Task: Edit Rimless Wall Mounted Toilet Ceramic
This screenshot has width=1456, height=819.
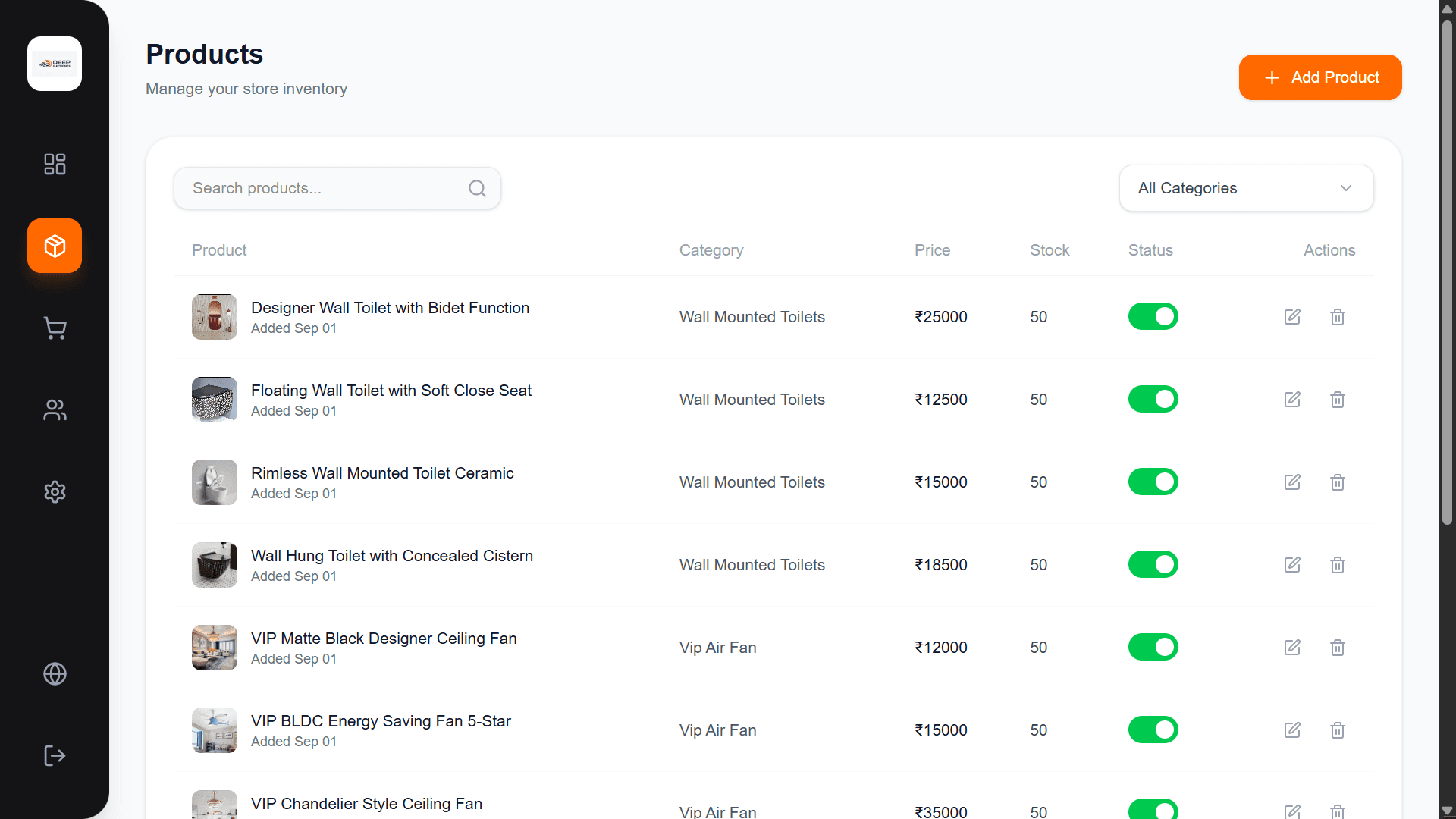Action: click(x=1292, y=482)
